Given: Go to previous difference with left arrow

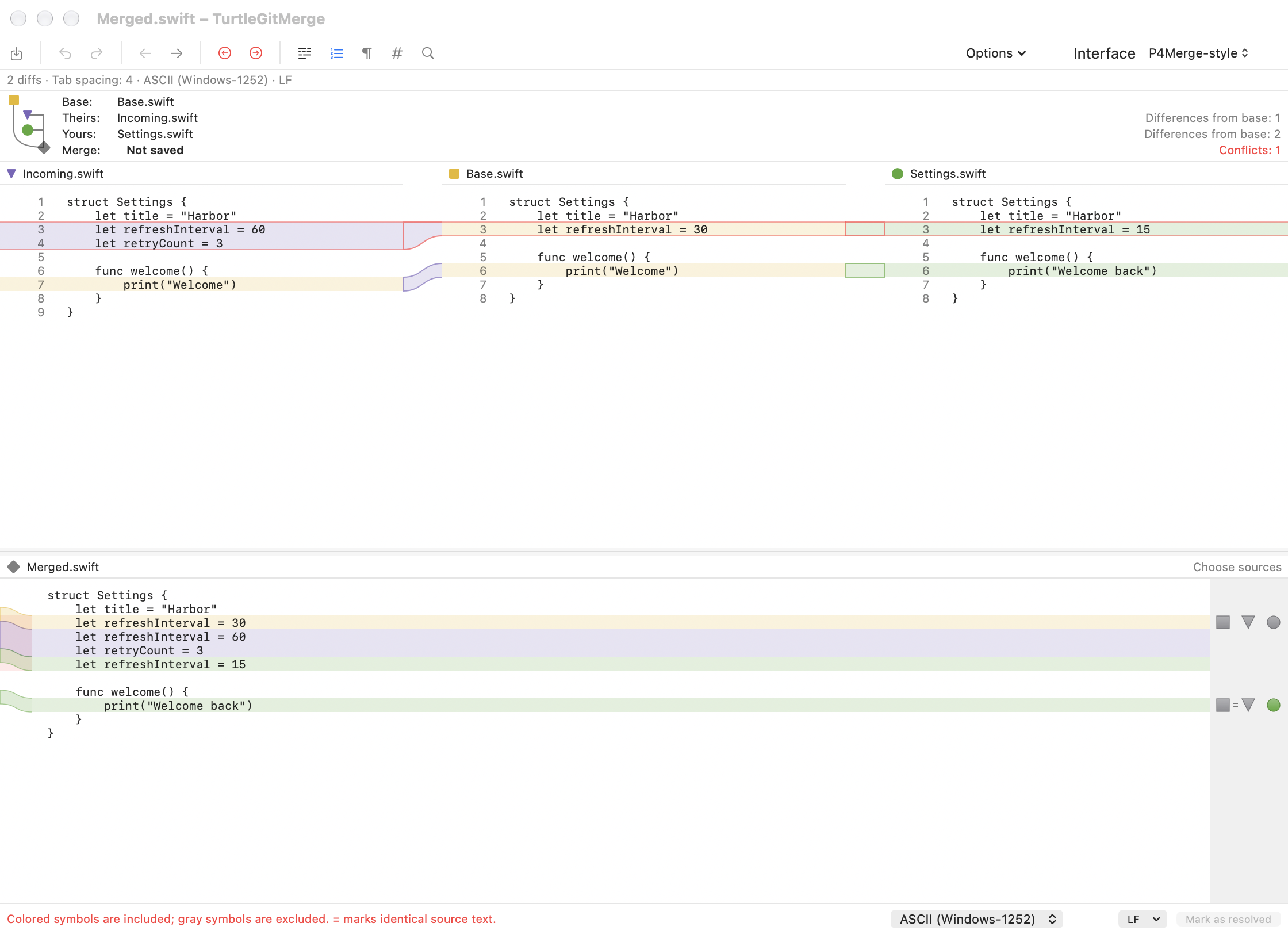Looking at the screenshot, I should tap(145, 53).
